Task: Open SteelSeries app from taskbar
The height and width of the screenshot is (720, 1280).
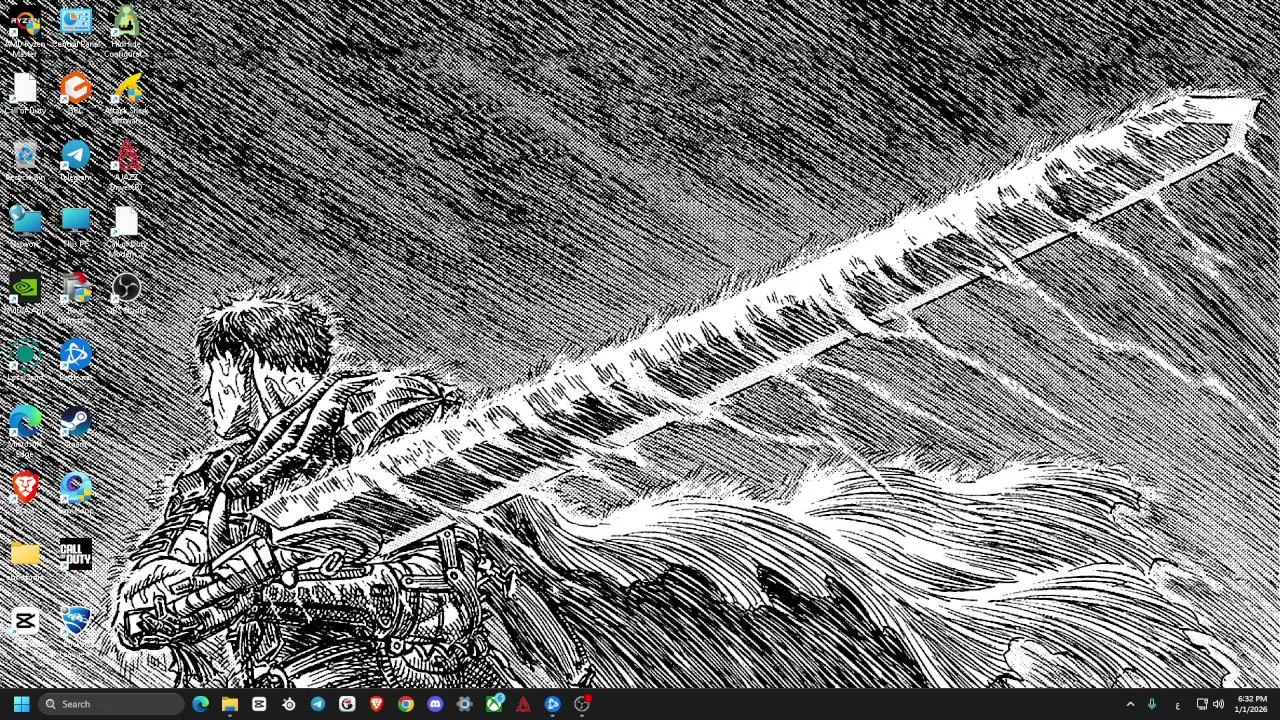Action: coord(289,704)
